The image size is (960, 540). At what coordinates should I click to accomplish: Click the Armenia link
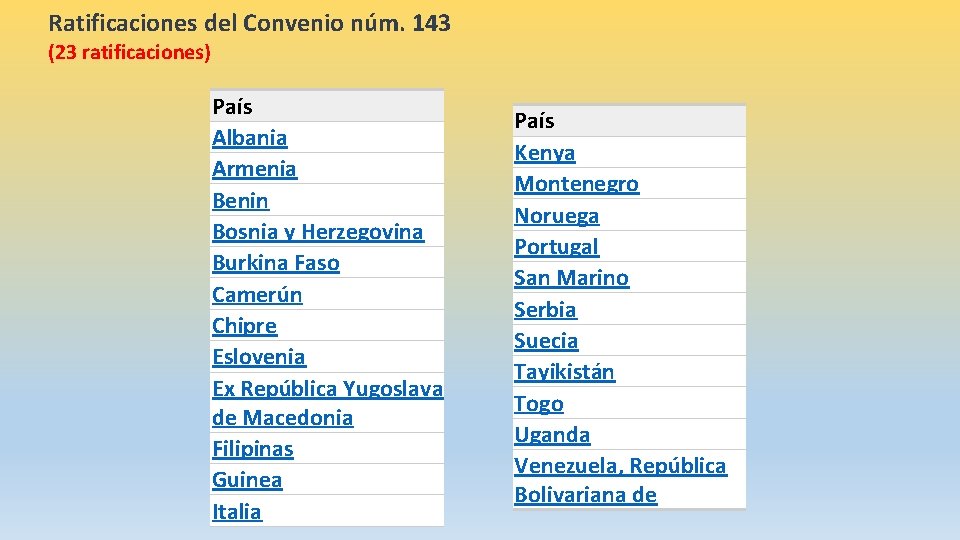(x=254, y=169)
